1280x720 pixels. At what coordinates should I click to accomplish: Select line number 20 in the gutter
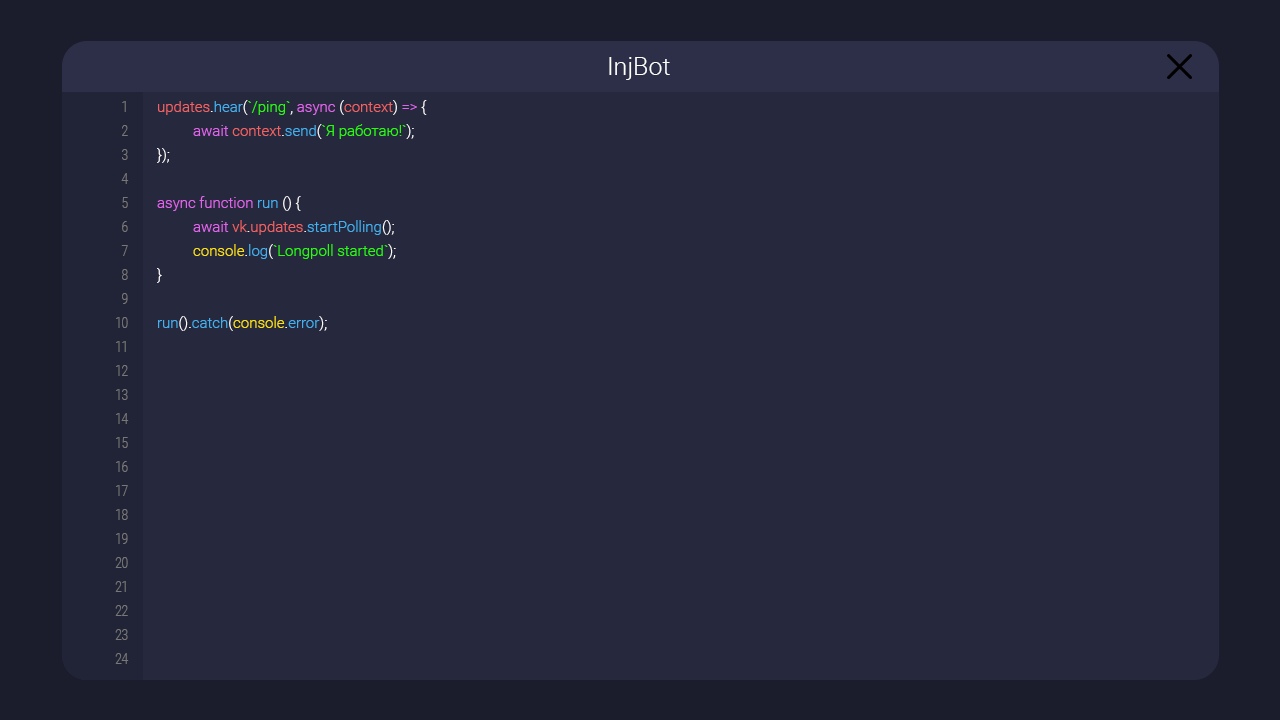(x=121, y=563)
